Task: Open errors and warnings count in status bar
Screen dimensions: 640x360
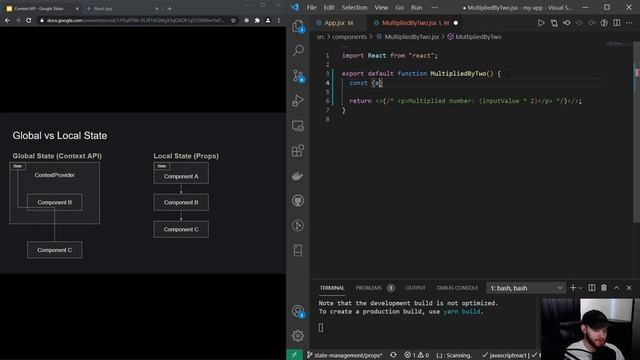Action: [417, 355]
